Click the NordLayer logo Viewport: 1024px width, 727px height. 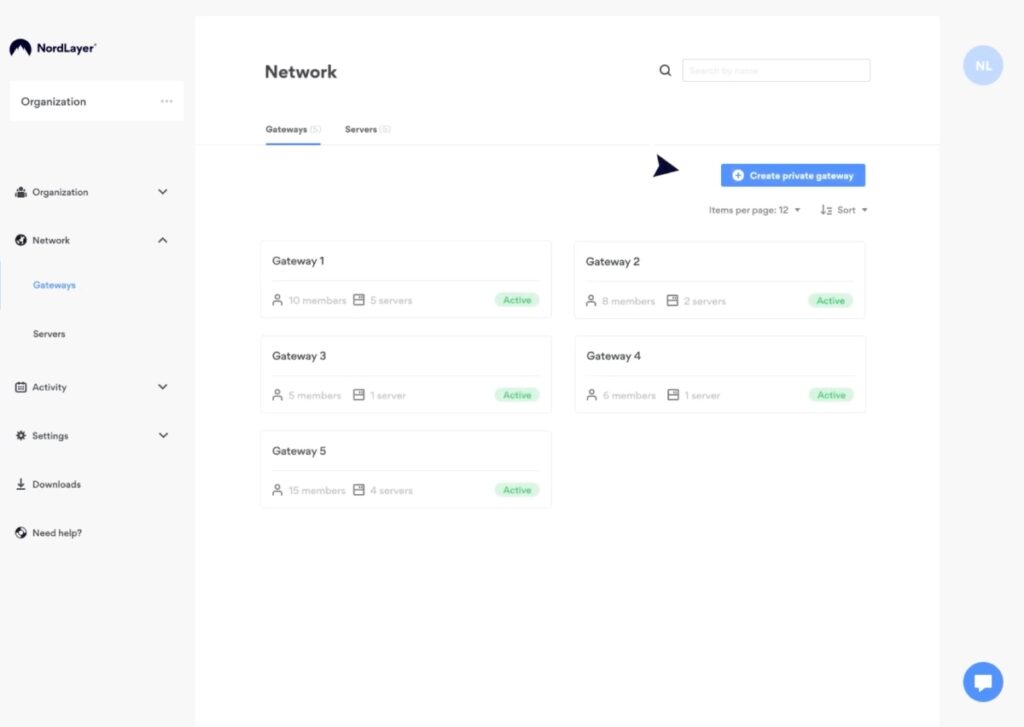[x=52, y=48]
